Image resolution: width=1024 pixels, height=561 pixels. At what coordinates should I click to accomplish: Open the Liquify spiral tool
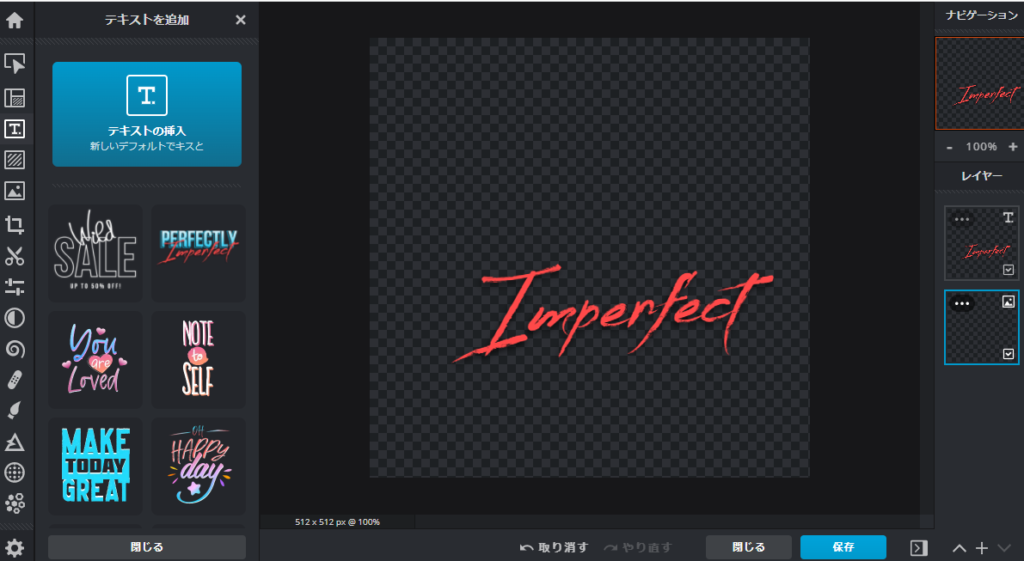tap(14, 349)
